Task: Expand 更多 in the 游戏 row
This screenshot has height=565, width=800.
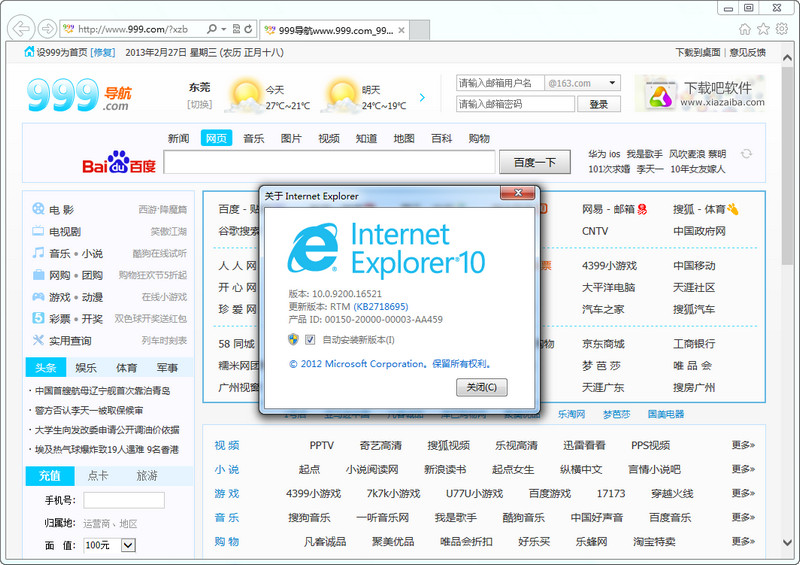Action: (x=743, y=493)
